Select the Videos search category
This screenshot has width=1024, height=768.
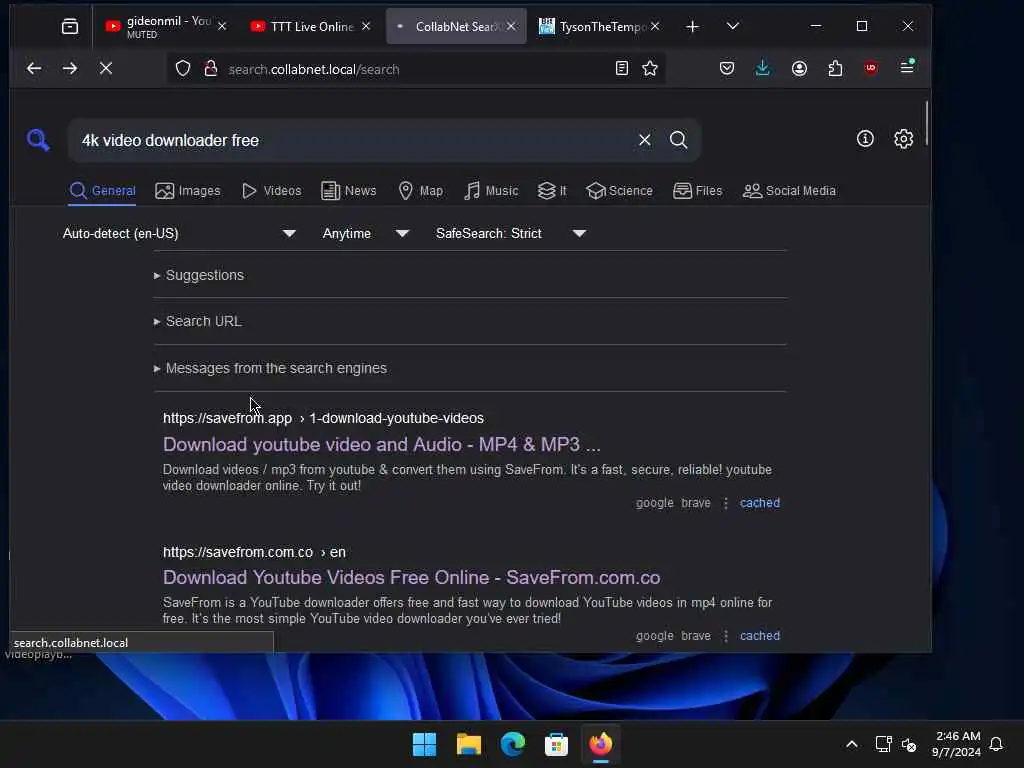[x=272, y=191]
